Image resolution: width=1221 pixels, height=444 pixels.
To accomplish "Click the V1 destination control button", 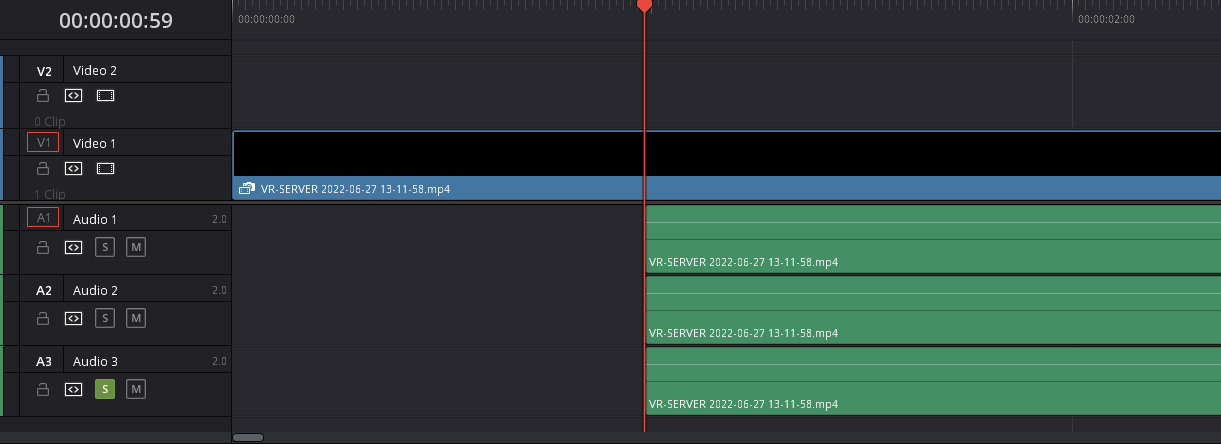I will (43, 142).
